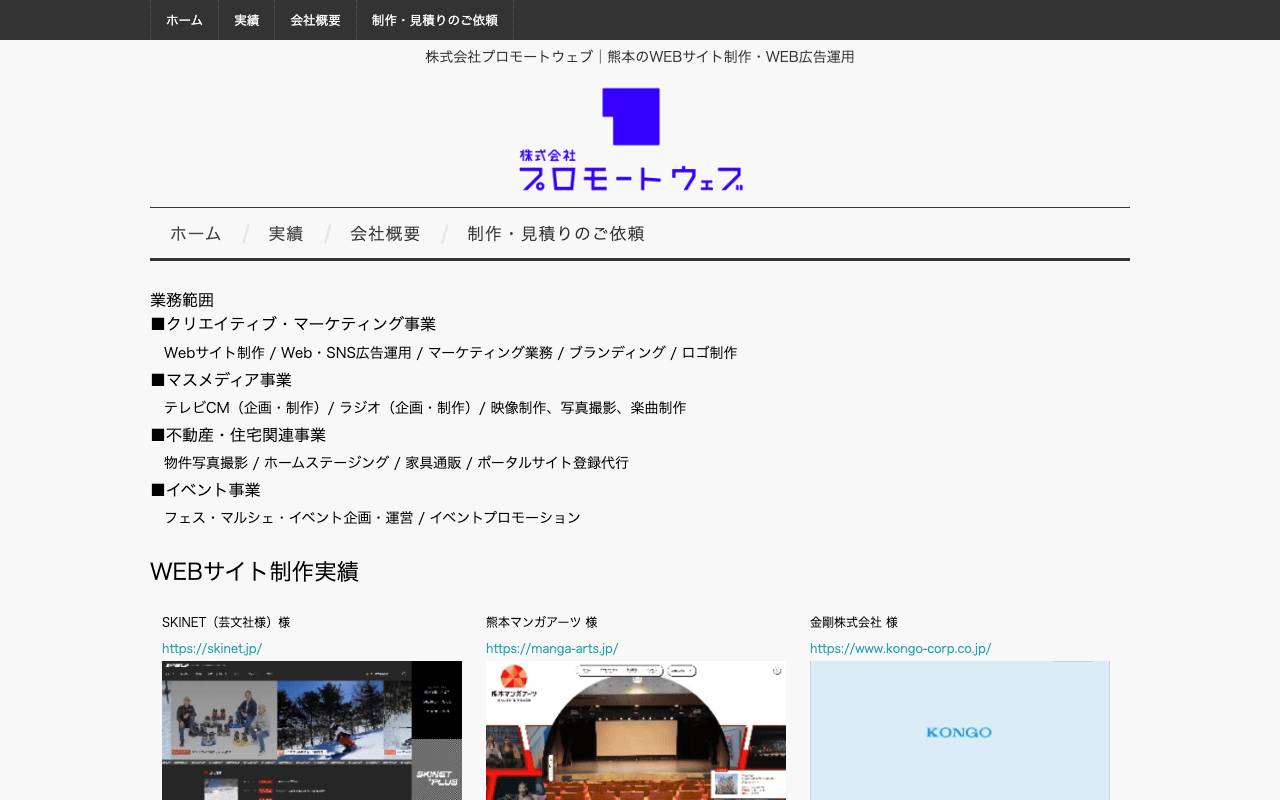The width and height of the screenshot is (1280, 800).
Task: Open the https://skinet.jp/ link
Action: [212, 648]
